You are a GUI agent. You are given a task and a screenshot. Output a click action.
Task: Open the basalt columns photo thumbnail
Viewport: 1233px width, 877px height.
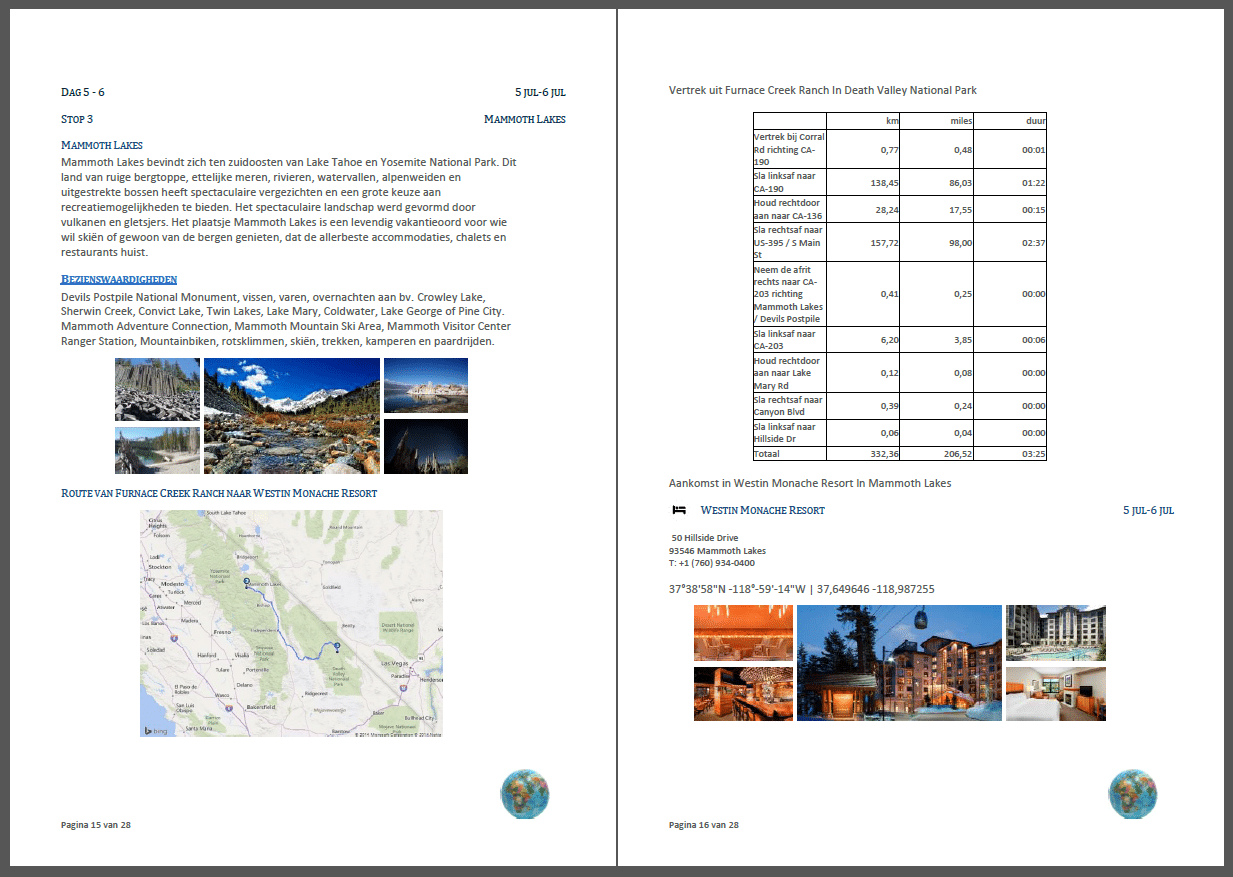click(x=157, y=390)
